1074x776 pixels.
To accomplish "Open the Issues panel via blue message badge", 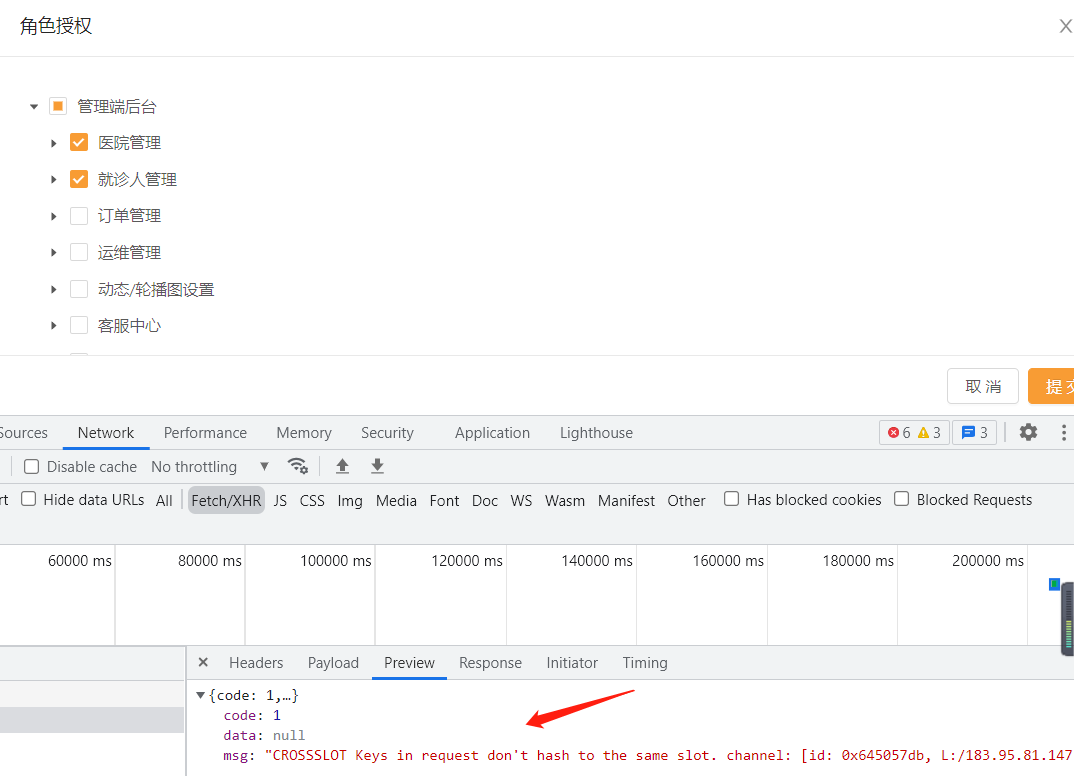I will 973,432.
